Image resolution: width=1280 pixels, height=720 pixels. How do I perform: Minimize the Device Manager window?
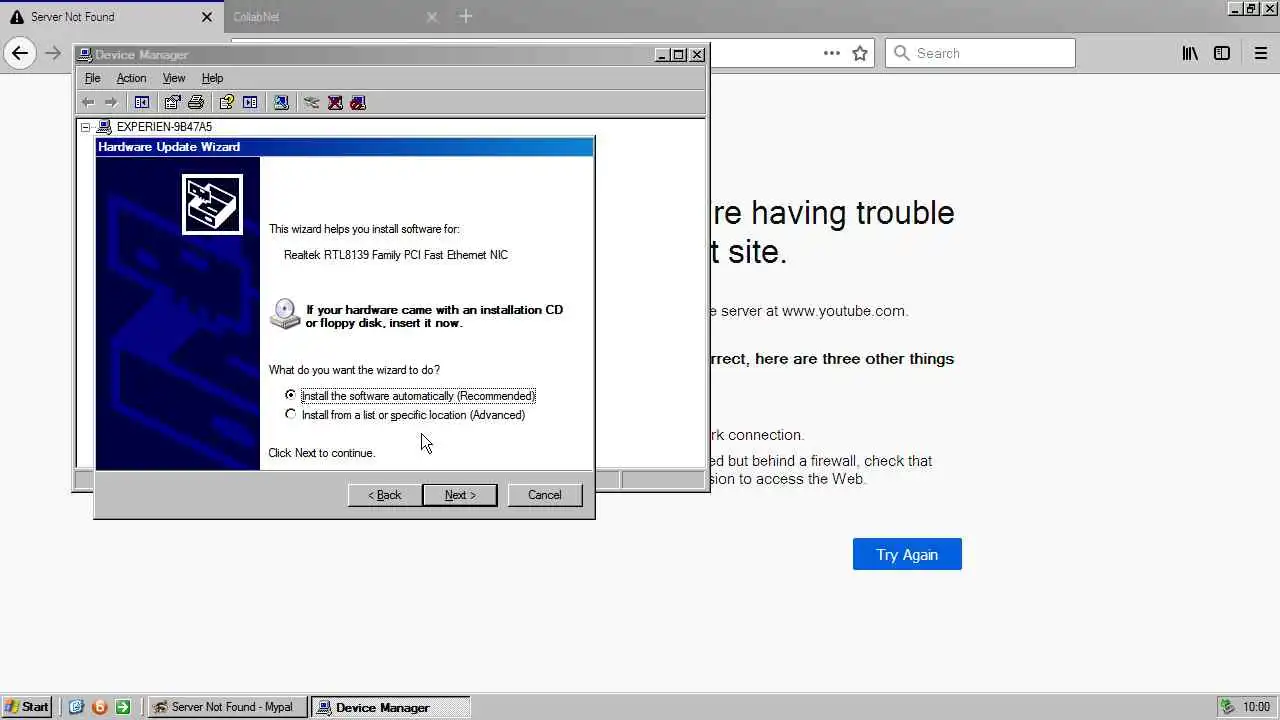(x=662, y=55)
